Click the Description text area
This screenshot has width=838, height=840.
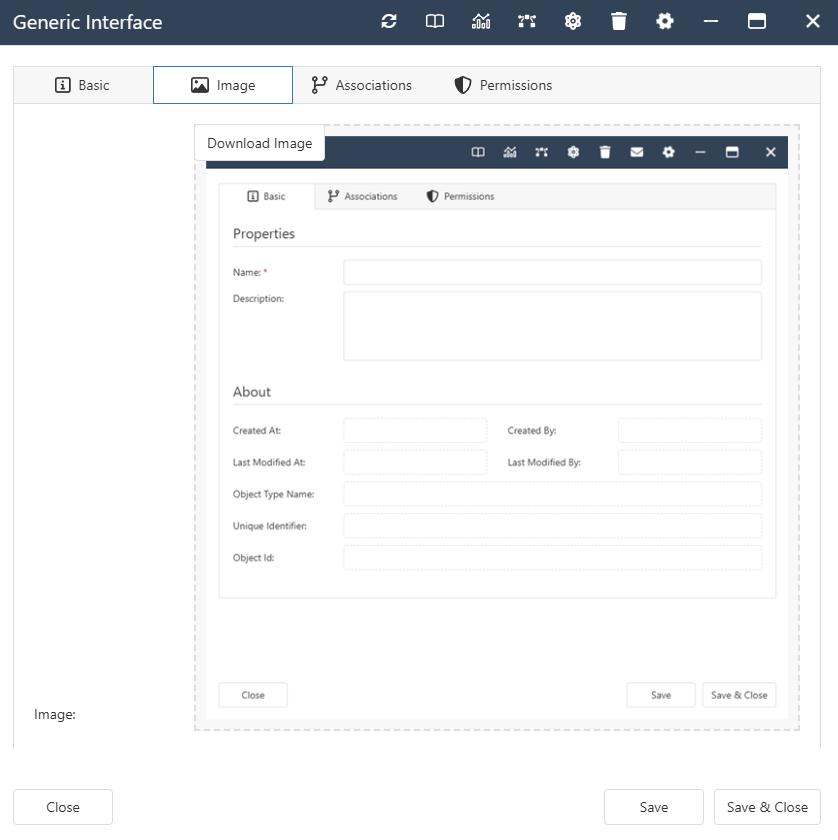point(552,325)
